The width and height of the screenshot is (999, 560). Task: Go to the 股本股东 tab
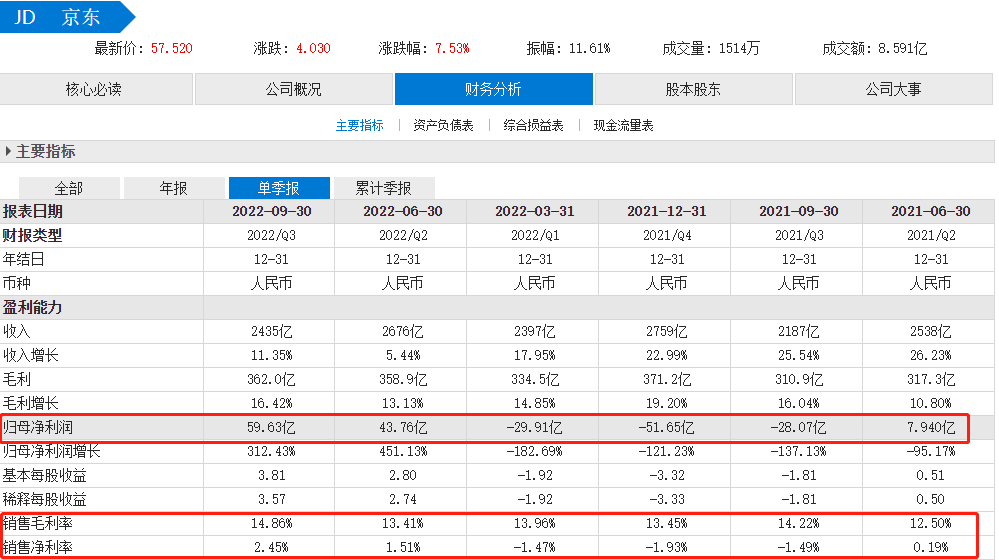(x=693, y=89)
